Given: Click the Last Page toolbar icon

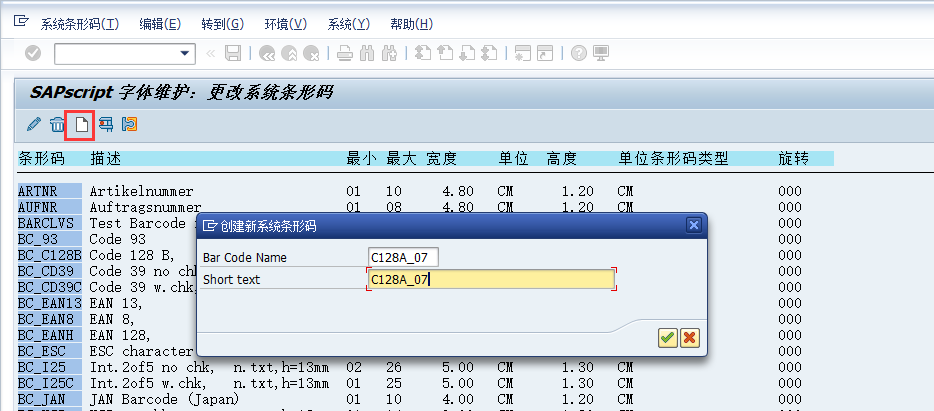Looking at the screenshot, I should click(489, 54).
